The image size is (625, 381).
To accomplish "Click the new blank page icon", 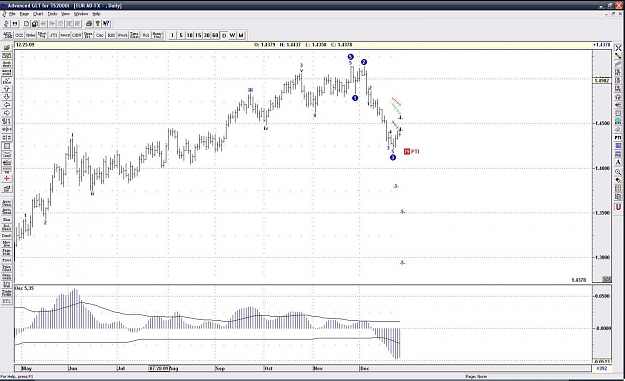I will (x=27, y=24).
